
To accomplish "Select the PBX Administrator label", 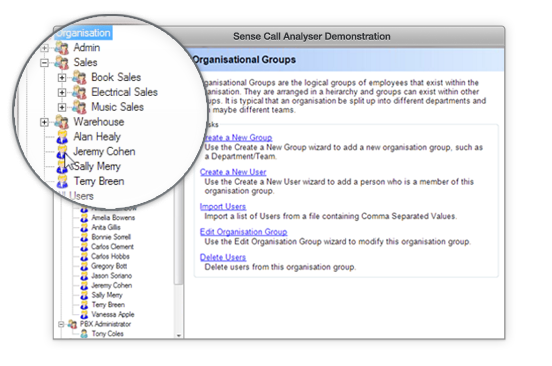I will pyautogui.click(x=105, y=324).
